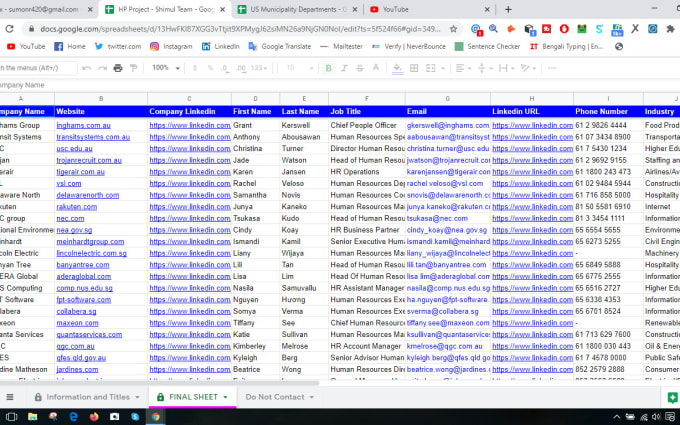Click the green Explore button
The width and height of the screenshot is (680, 425).
pos(673,397)
